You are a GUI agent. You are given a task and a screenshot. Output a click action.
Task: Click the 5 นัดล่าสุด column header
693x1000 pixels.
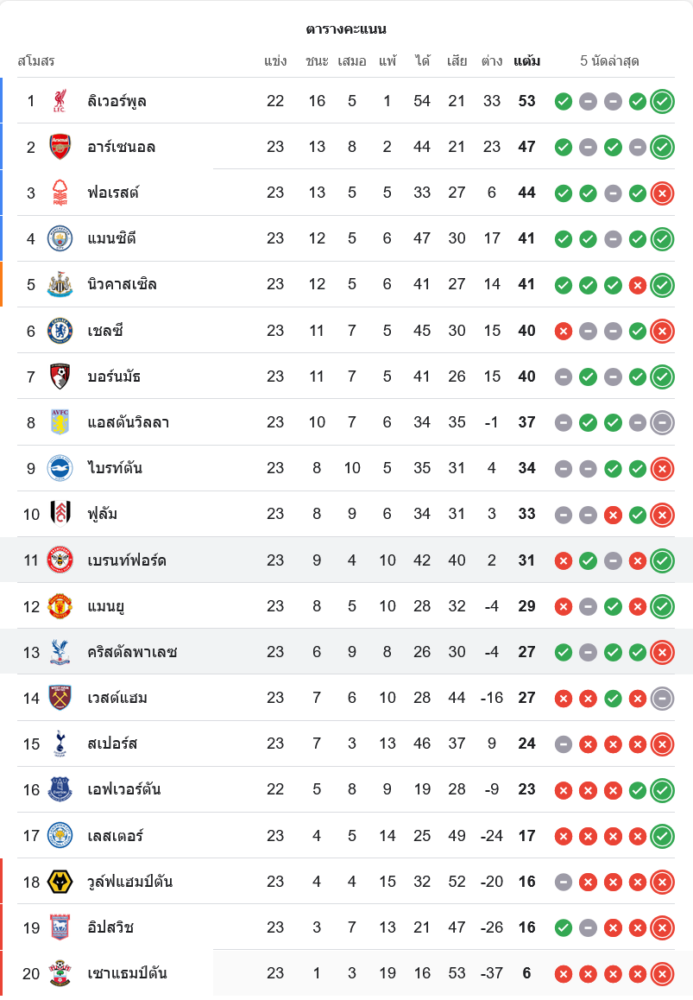pyautogui.click(x=609, y=61)
